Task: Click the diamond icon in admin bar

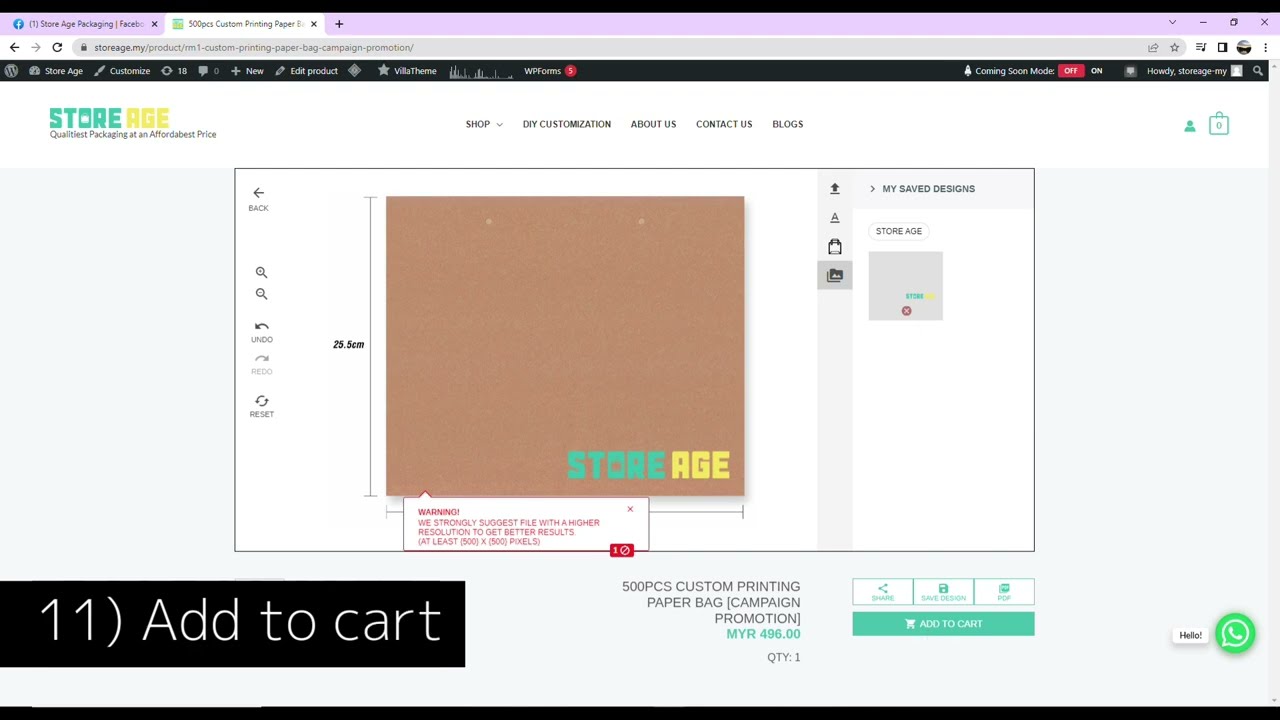Action: tap(354, 71)
